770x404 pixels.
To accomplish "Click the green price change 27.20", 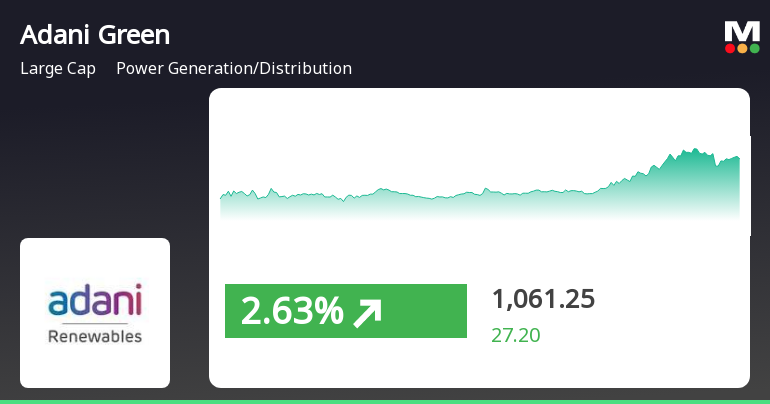I will [516, 335].
